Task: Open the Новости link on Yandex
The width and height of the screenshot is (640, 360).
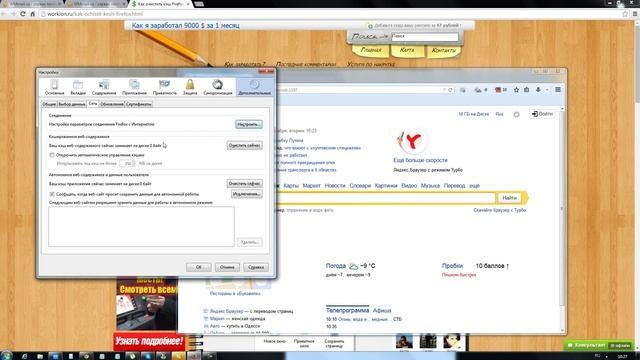Action: click(x=335, y=186)
